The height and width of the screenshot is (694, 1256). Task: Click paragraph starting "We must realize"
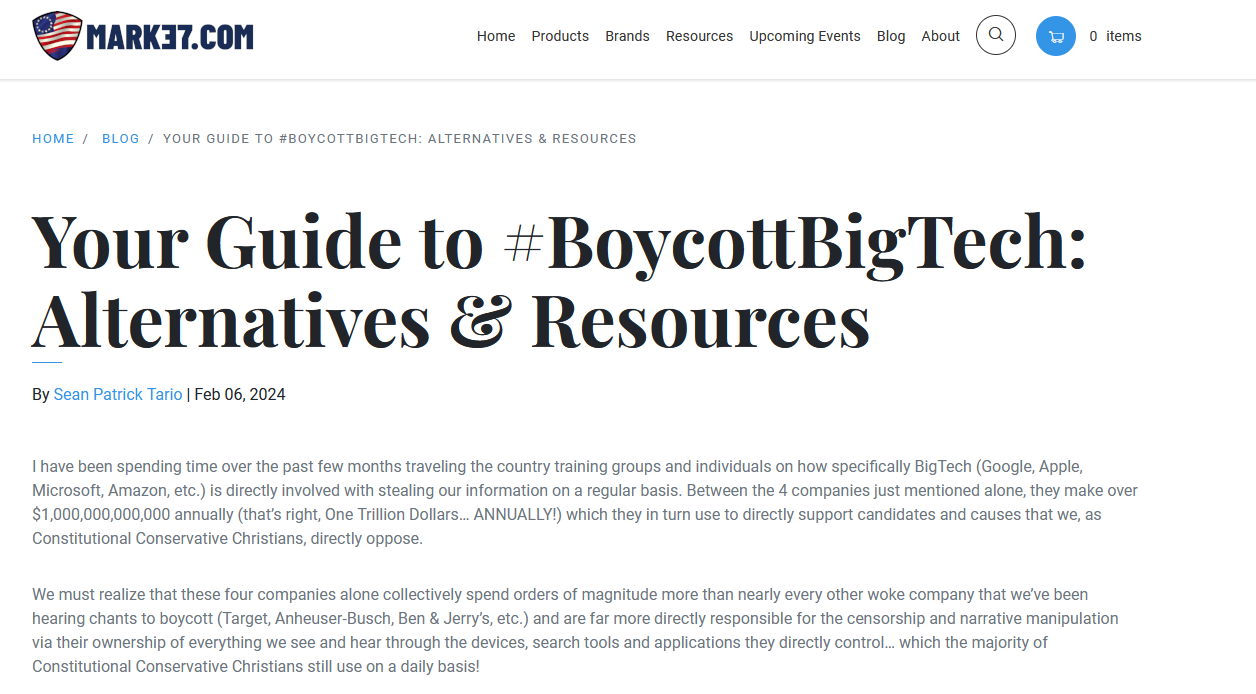tap(575, 631)
